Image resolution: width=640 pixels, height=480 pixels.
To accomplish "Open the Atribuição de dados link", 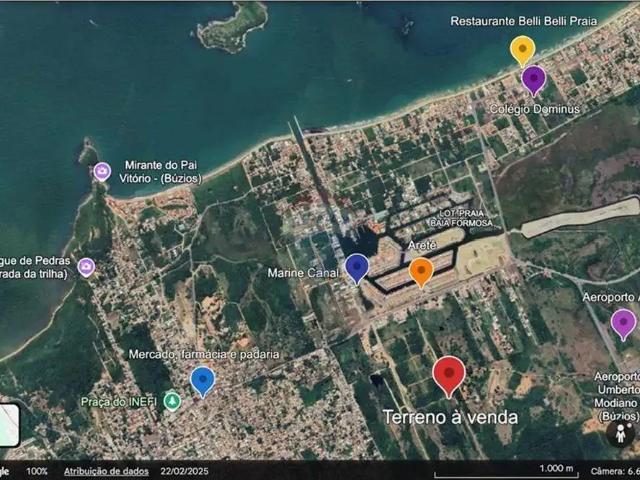I will [x=106, y=471].
